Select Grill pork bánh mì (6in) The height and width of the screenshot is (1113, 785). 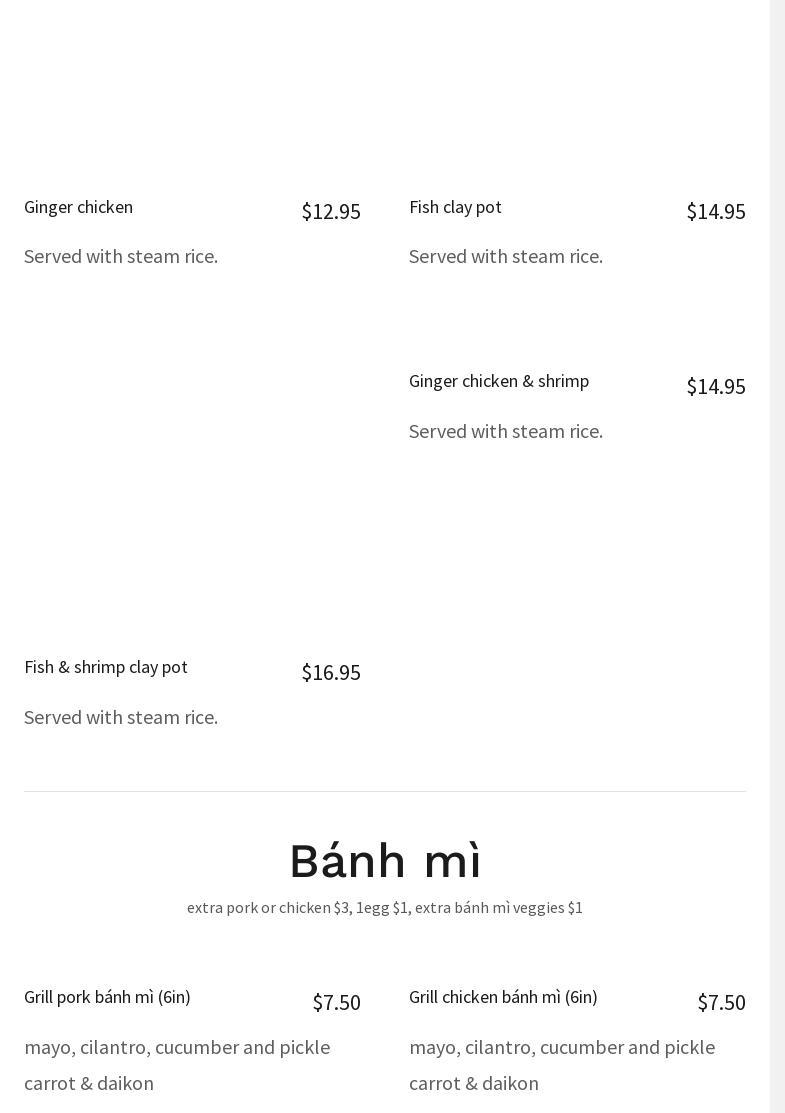click(x=107, y=997)
